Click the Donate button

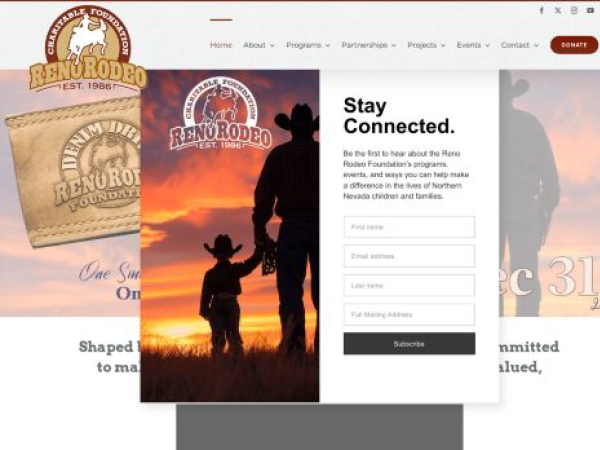pyautogui.click(x=574, y=45)
